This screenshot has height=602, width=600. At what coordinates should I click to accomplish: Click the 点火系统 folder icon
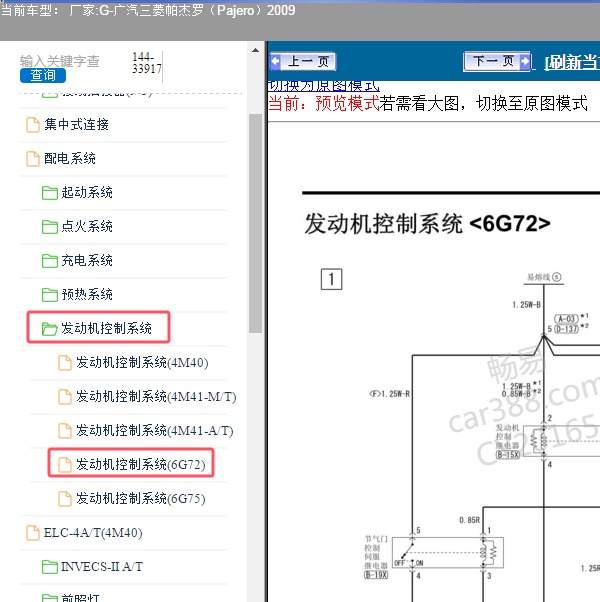(50, 227)
